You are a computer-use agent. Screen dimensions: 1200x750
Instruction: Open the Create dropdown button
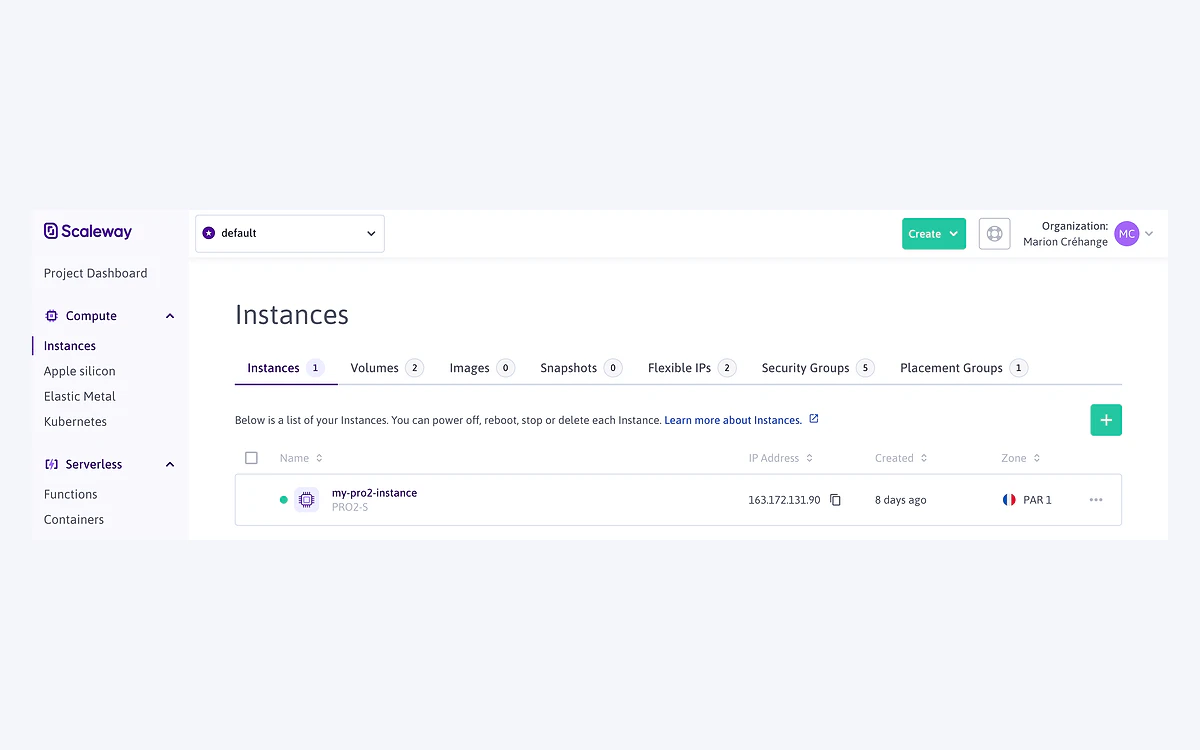click(x=934, y=233)
